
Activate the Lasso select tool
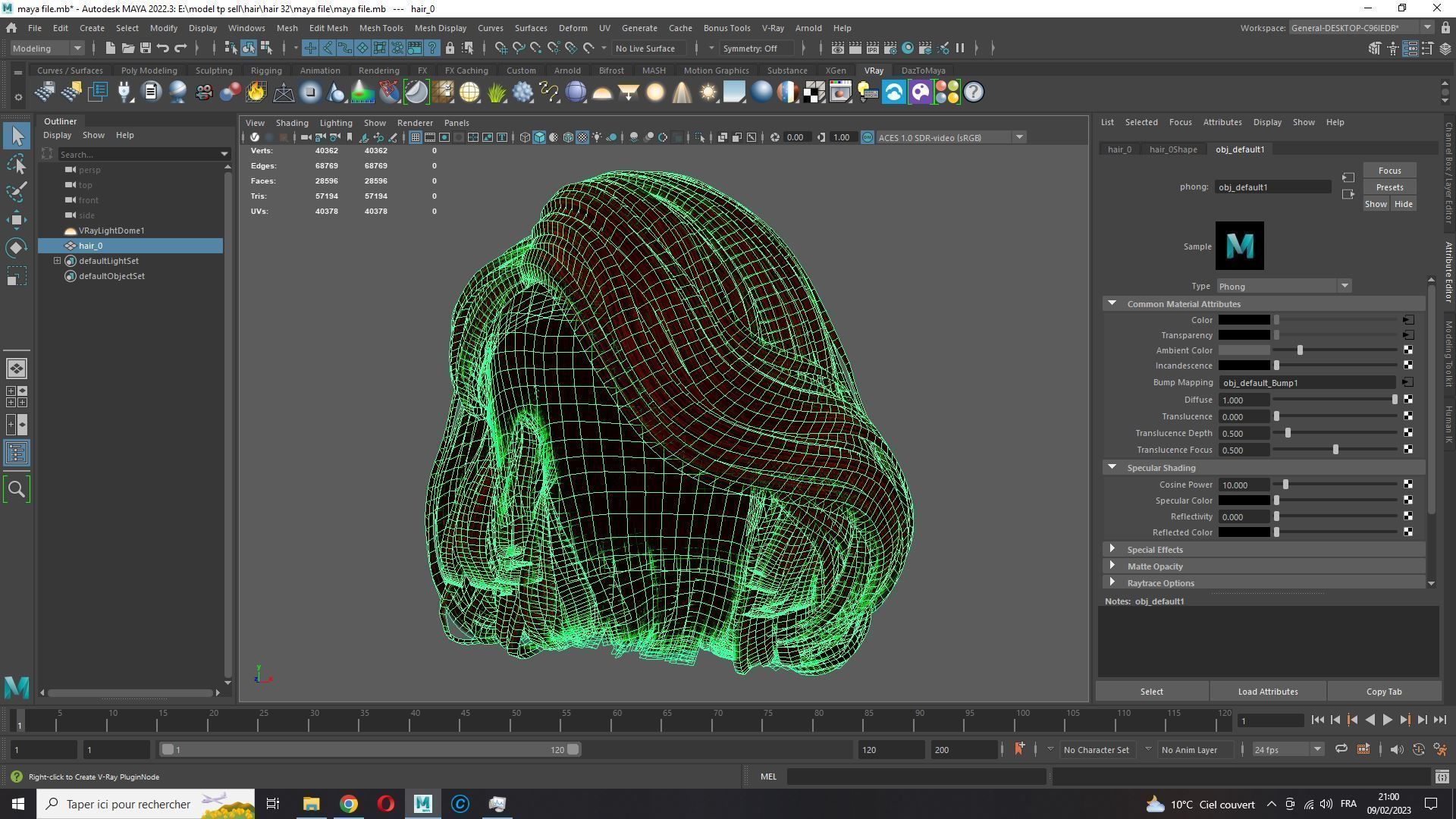17,164
